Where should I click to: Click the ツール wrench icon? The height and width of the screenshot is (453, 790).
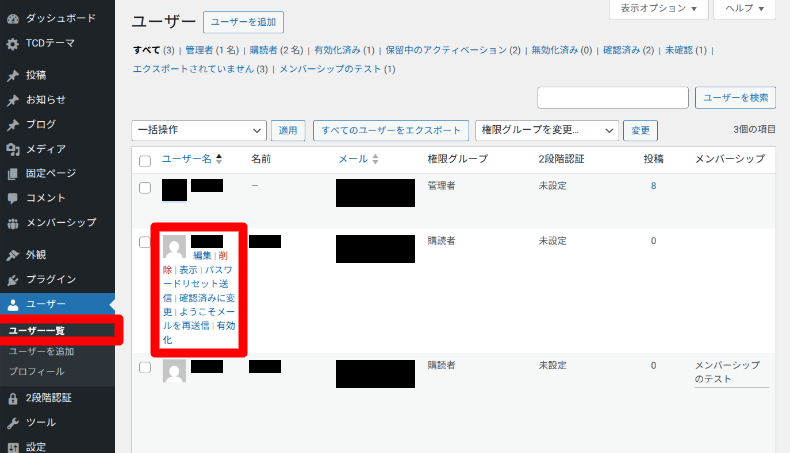[x=13, y=423]
